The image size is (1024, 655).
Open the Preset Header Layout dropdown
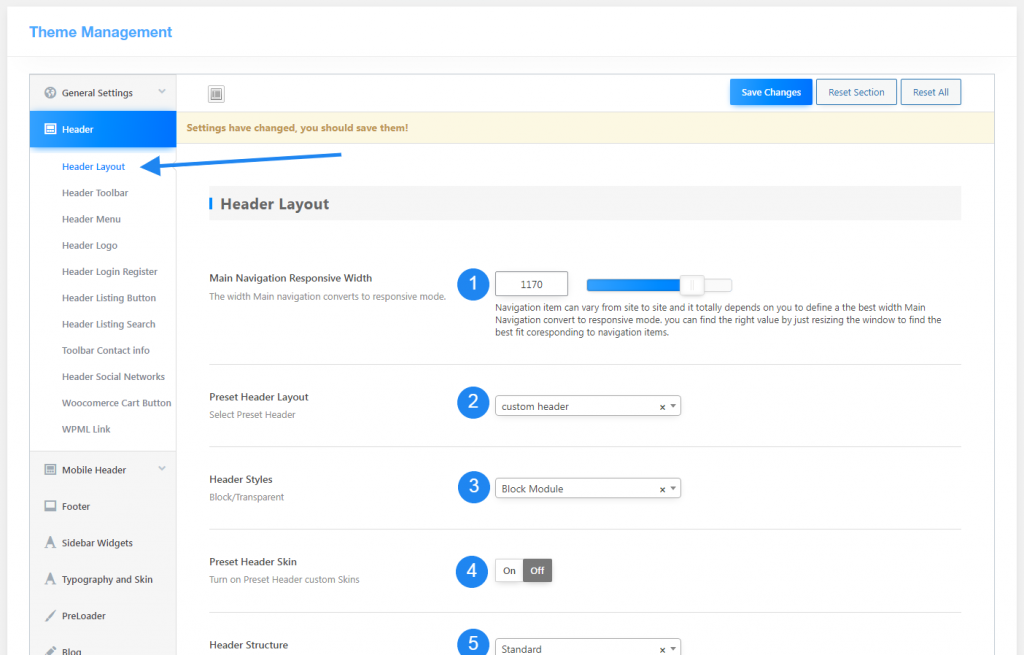coord(587,406)
